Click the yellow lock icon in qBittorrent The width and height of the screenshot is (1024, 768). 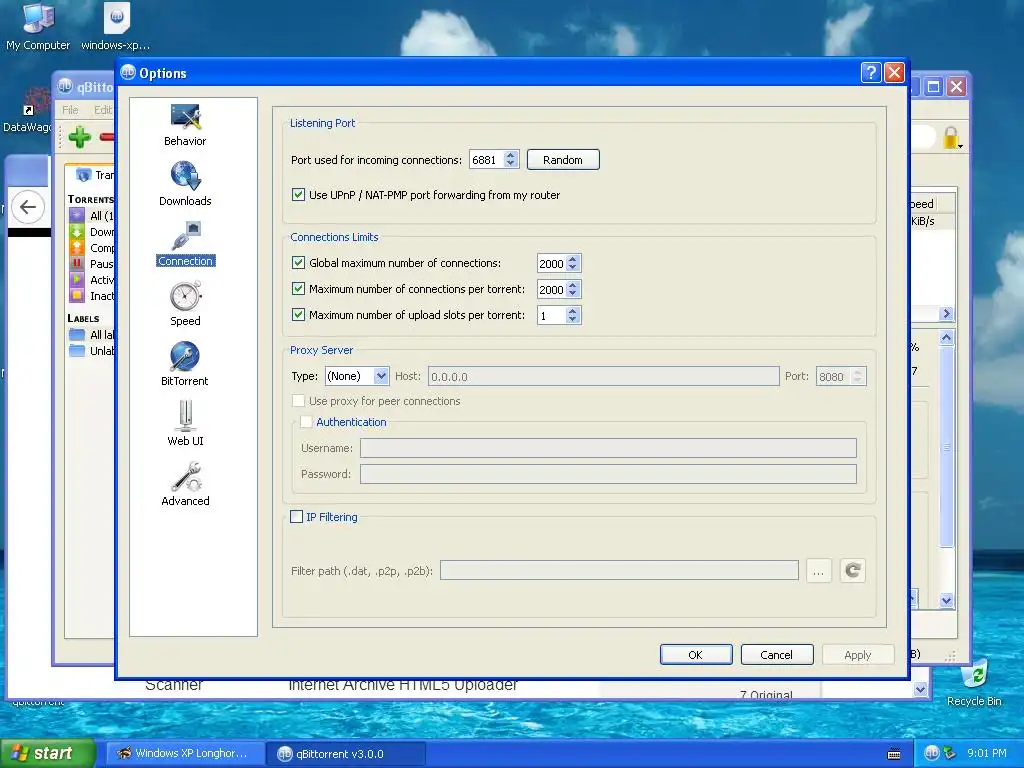tap(951, 138)
